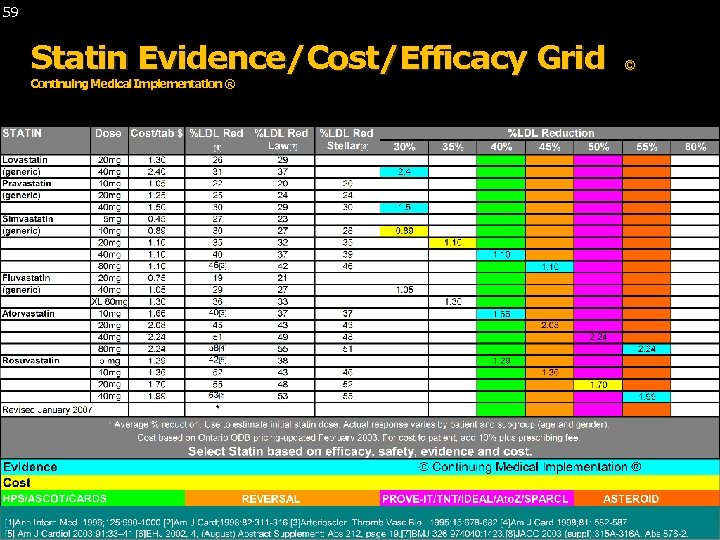Click the ASTEROID legend block
The height and width of the screenshot is (540, 720).
(x=647, y=498)
